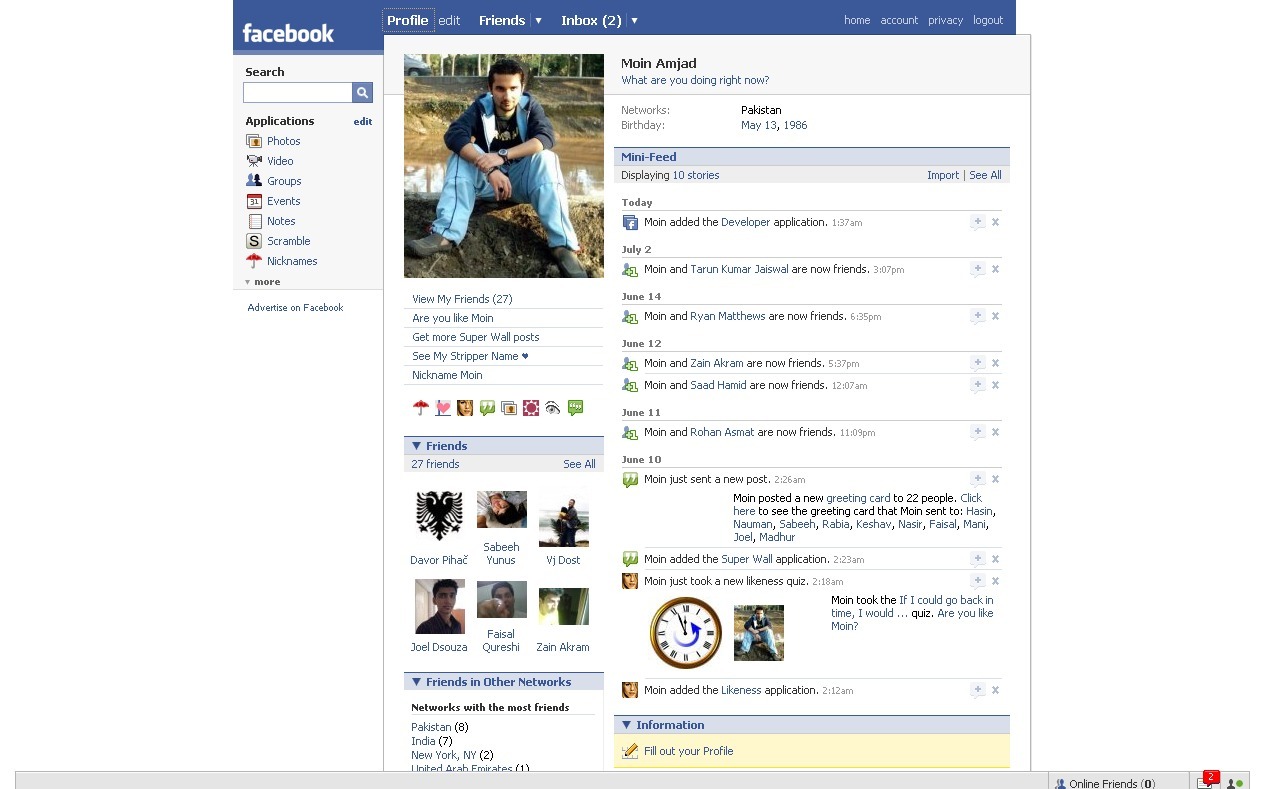Collapse the Information section
The image size is (1265, 789).
click(626, 725)
